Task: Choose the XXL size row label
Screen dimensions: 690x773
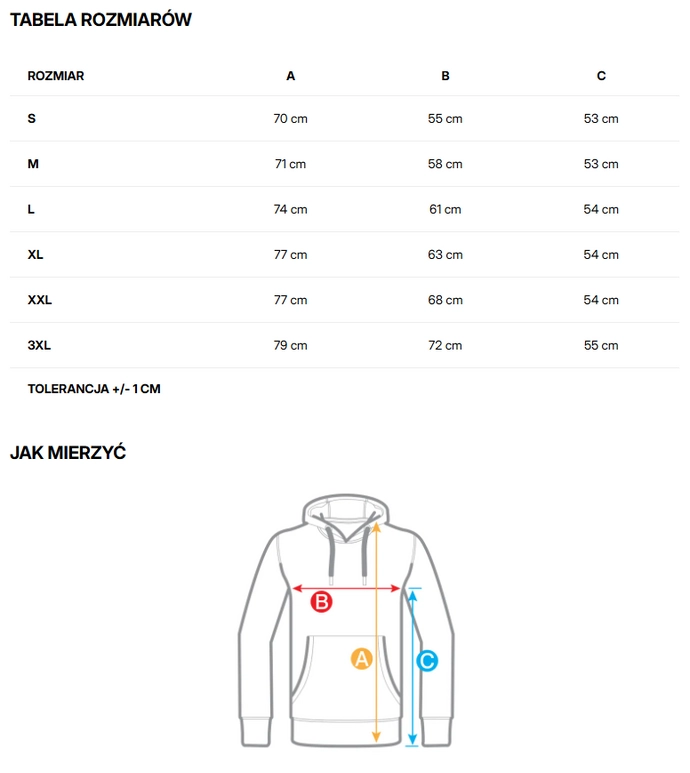Action: coord(40,300)
